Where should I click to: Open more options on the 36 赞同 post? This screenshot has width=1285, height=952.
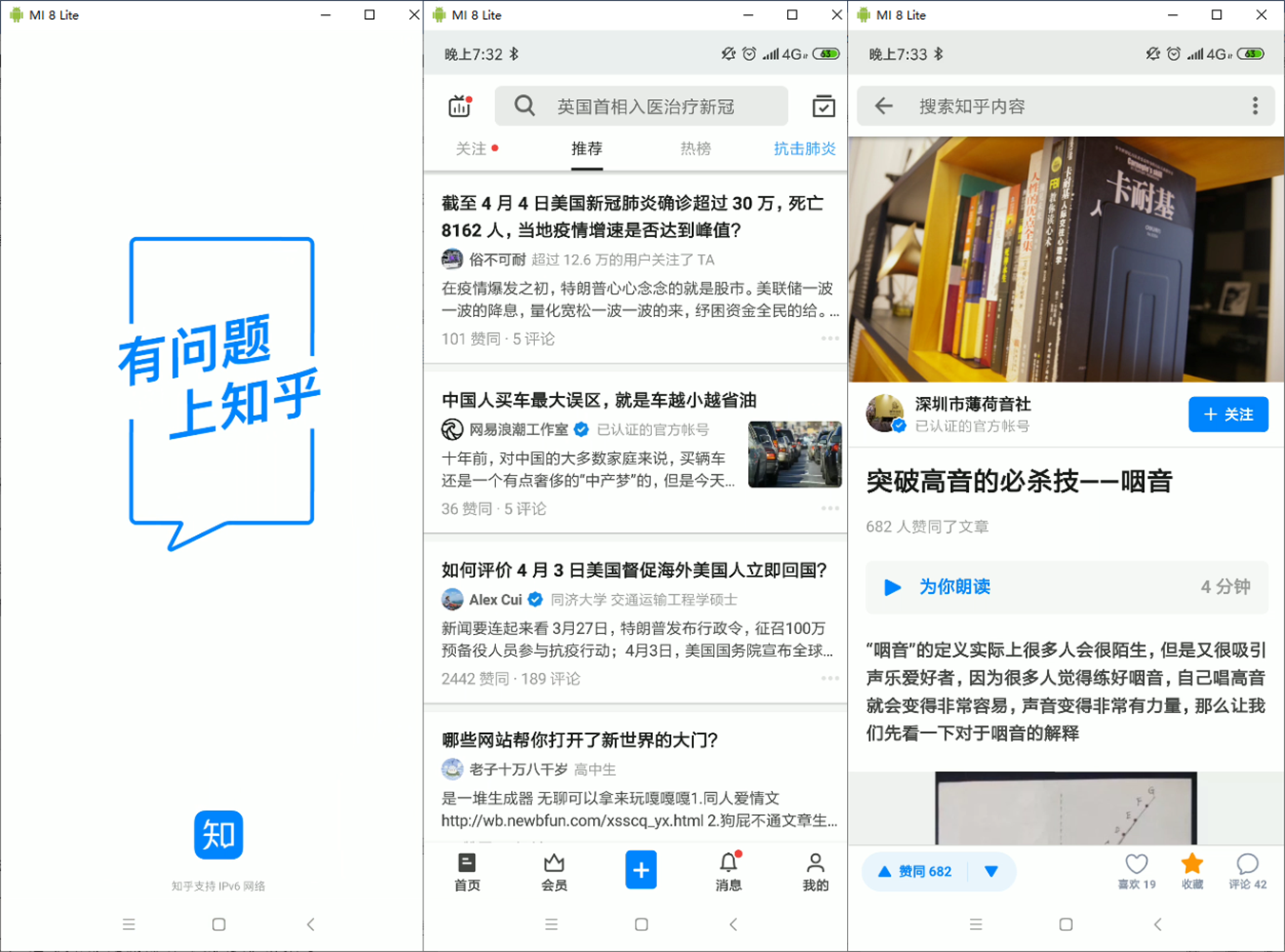pos(830,508)
